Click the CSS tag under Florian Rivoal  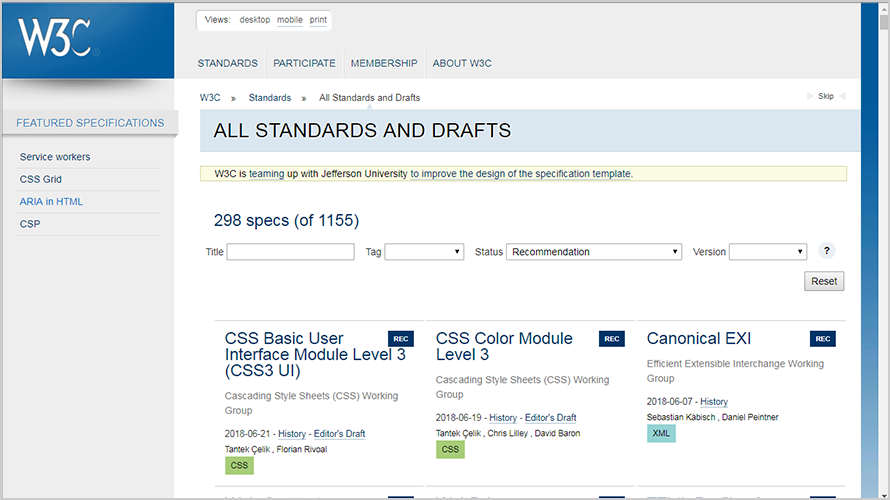tap(239, 465)
